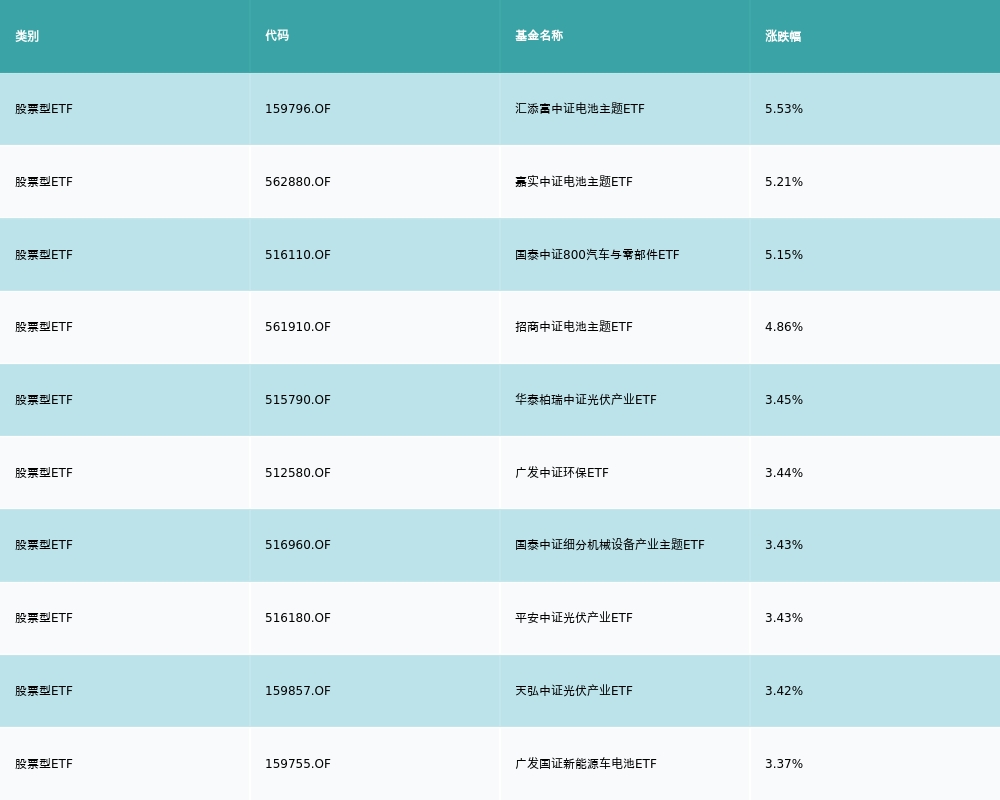
Task: Select fund code 561910.OF
Action: coord(298,327)
